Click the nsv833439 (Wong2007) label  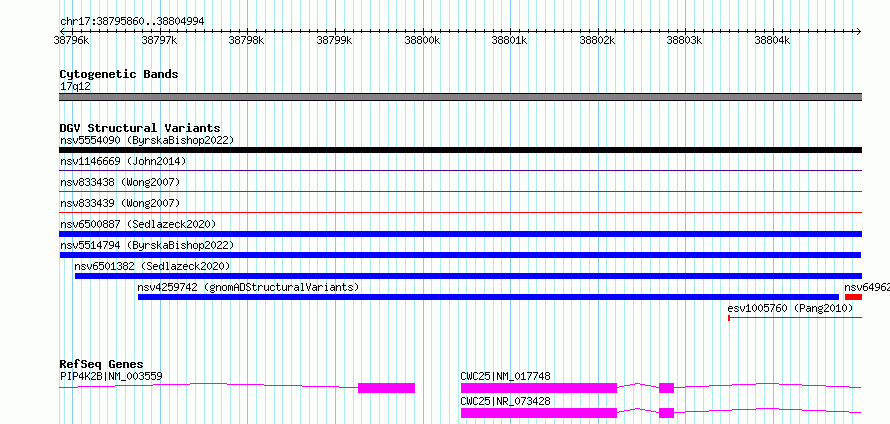pyautogui.click(x=120, y=203)
